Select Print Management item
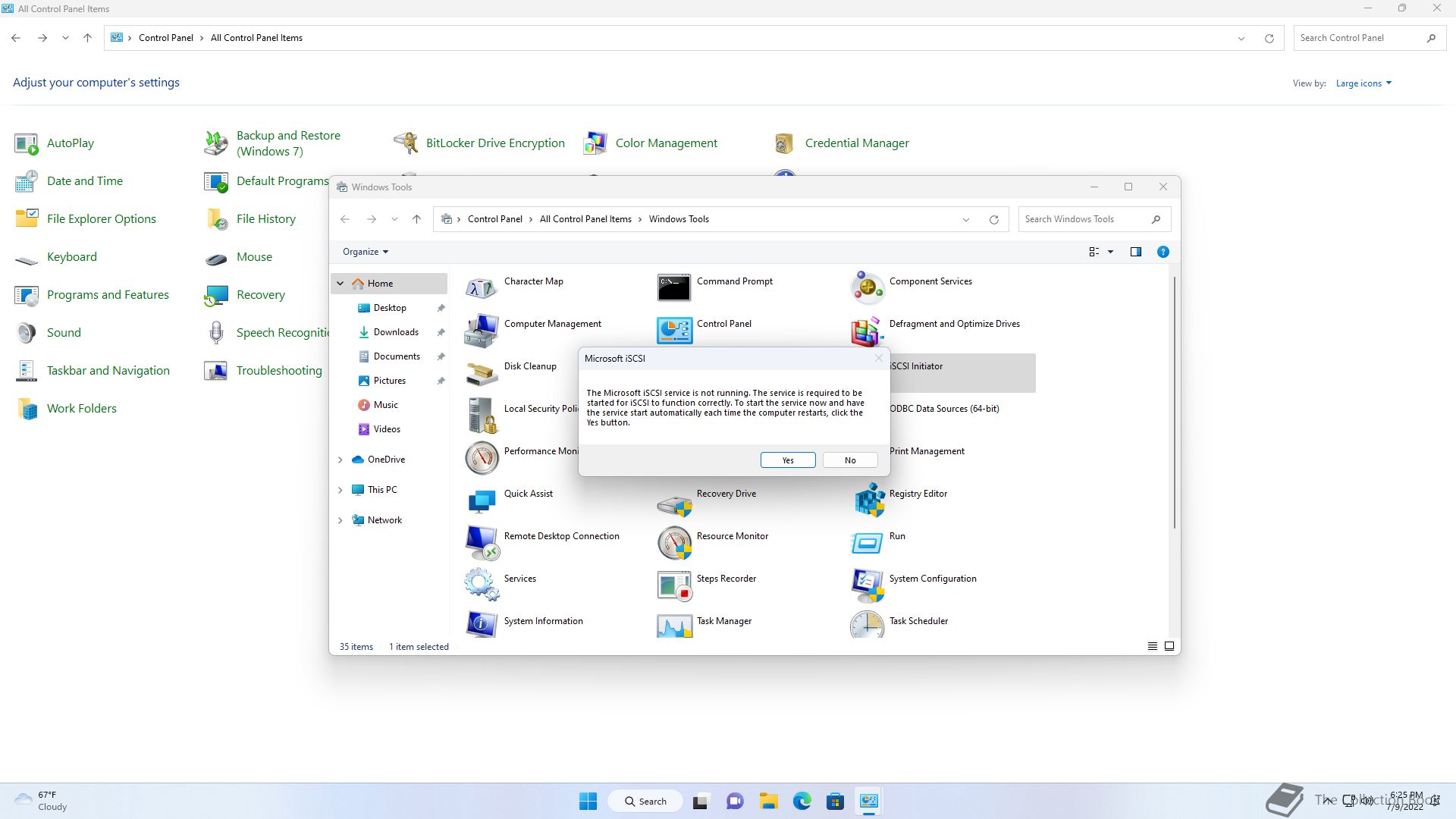Screen dimensions: 1456x819 point(927,451)
